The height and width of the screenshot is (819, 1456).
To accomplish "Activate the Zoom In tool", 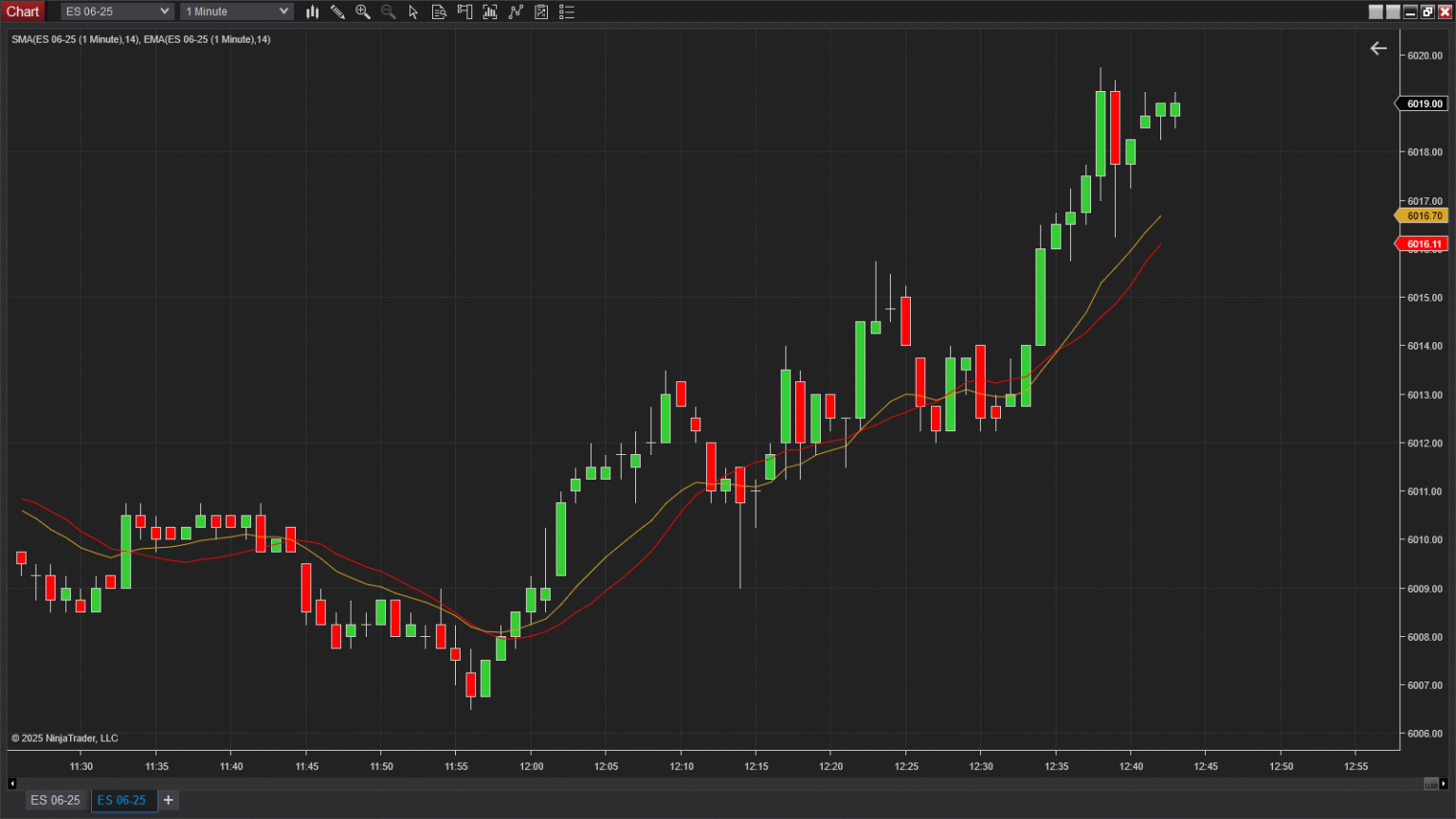I will (x=363, y=11).
